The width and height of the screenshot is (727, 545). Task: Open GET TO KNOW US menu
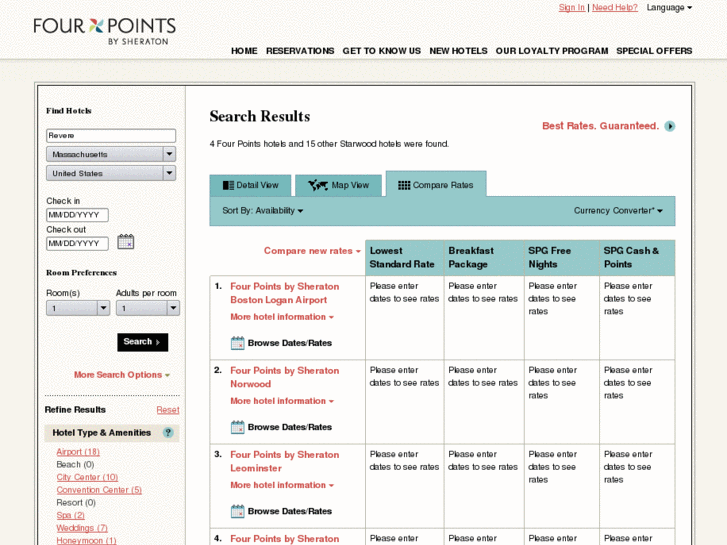(382, 51)
